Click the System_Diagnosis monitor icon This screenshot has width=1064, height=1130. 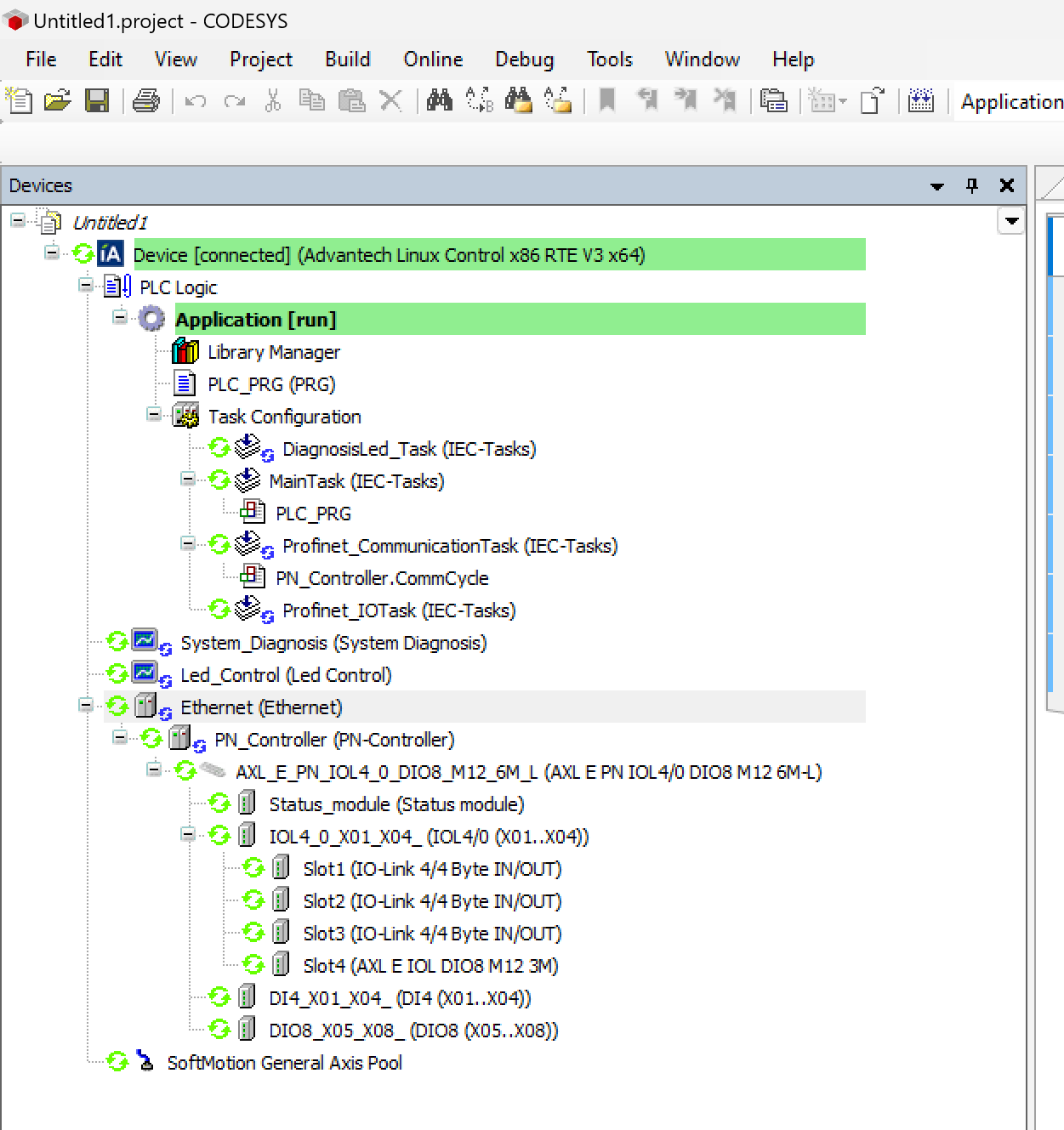click(x=145, y=641)
